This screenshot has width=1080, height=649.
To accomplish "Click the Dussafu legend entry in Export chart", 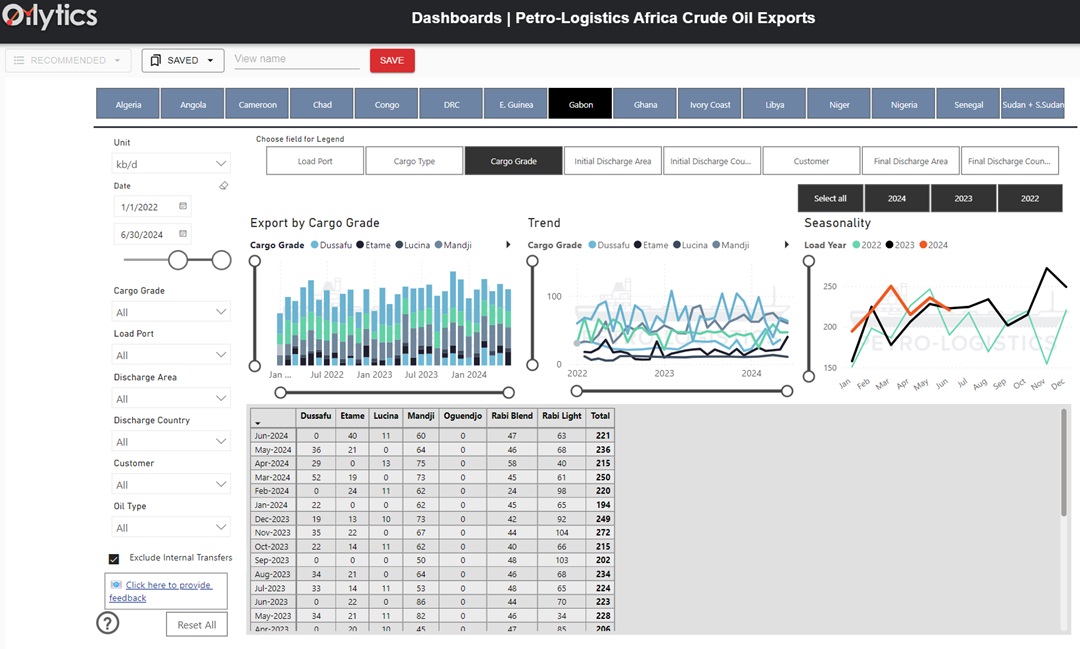I will (331, 245).
